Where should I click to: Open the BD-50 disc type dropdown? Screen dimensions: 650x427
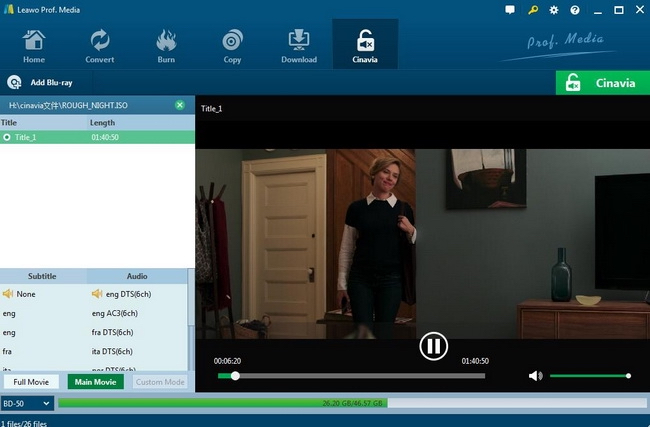point(27,403)
